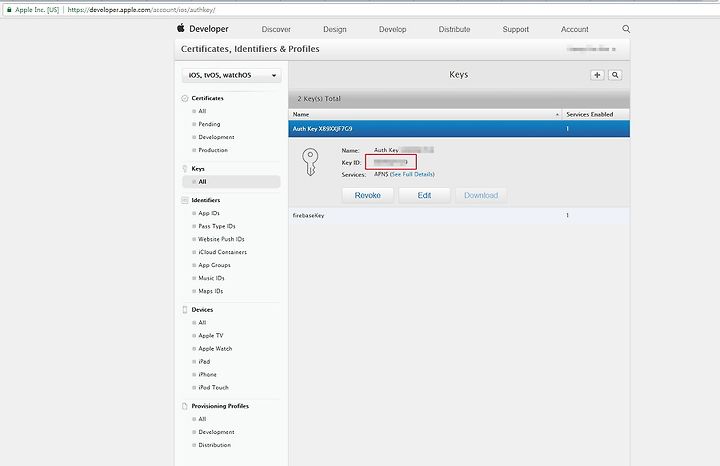Open the Account menu
720x466 pixels.
tap(574, 29)
